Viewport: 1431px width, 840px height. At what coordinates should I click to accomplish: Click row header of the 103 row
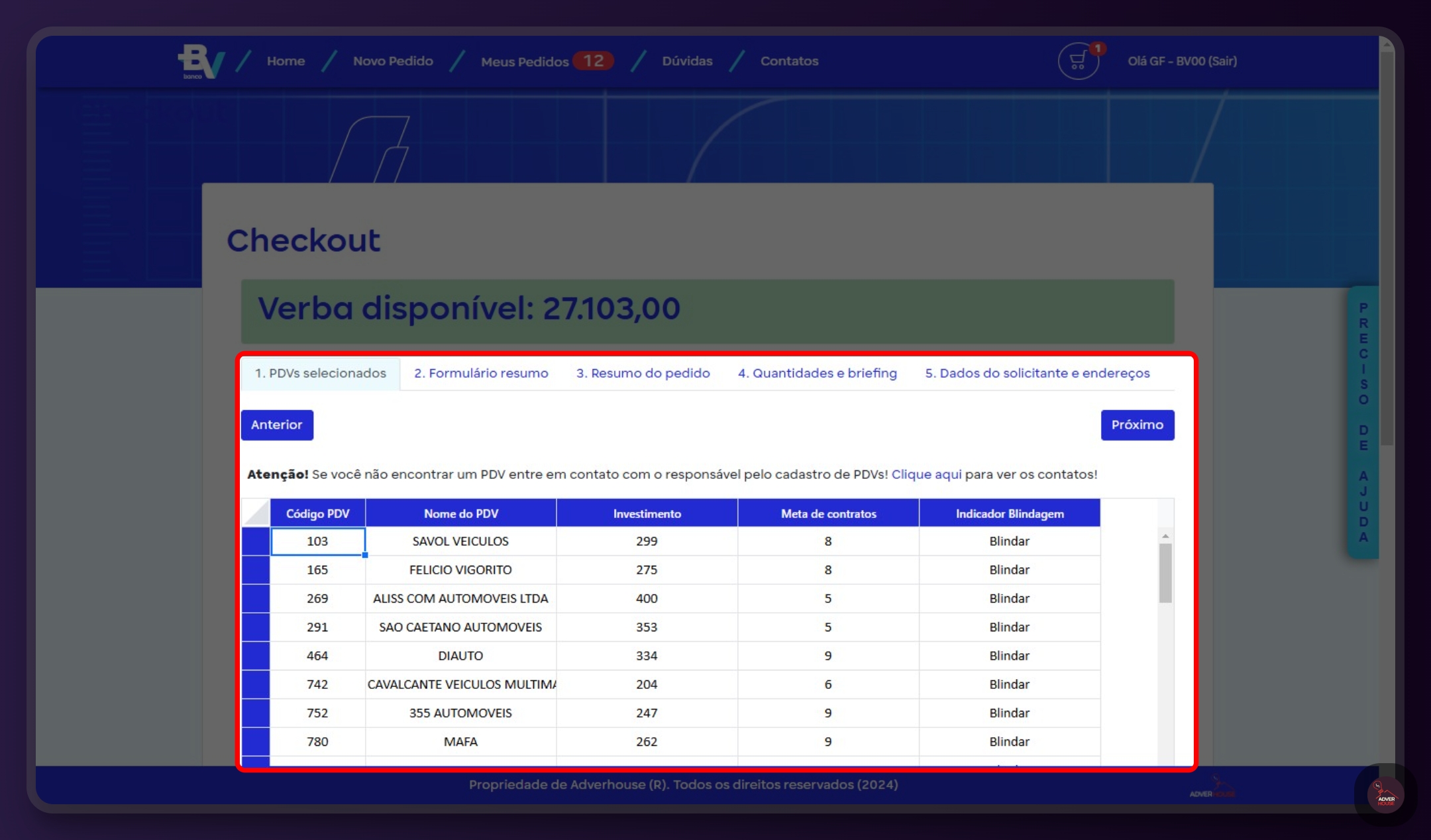point(256,541)
